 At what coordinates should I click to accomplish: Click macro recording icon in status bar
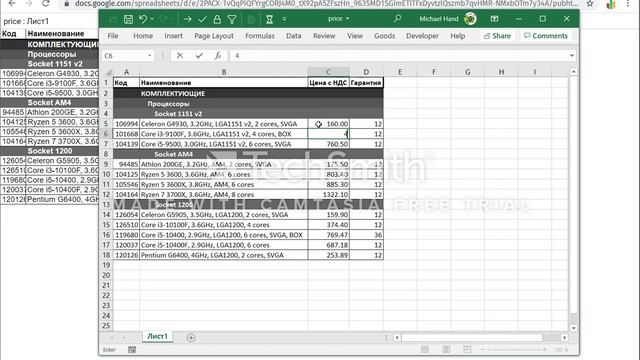(x=132, y=350)
